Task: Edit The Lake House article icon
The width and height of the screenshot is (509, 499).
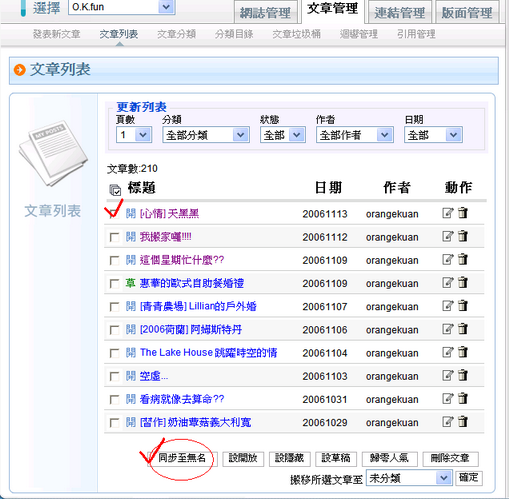Action: (448, 352)
